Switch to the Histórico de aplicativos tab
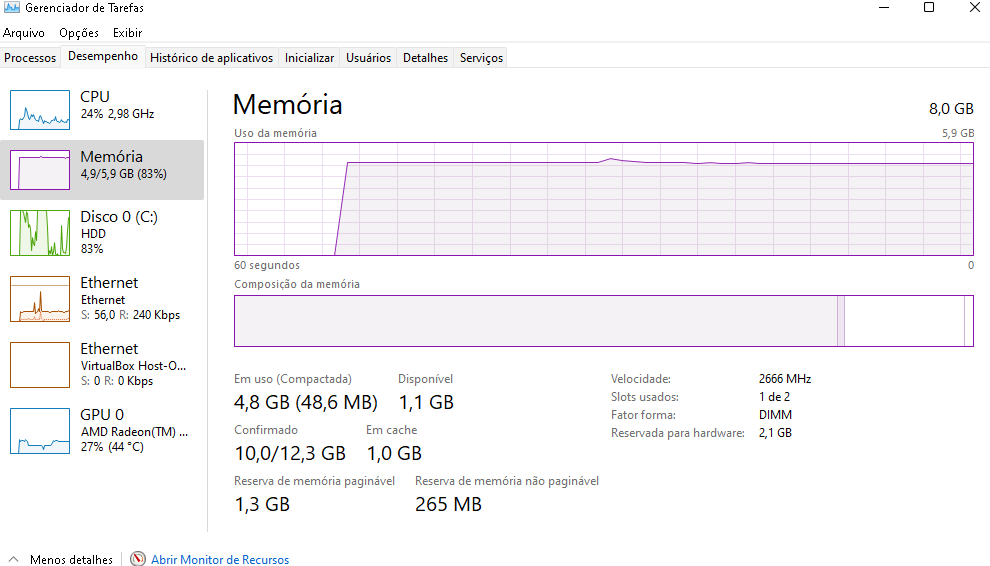 (212, 57)
